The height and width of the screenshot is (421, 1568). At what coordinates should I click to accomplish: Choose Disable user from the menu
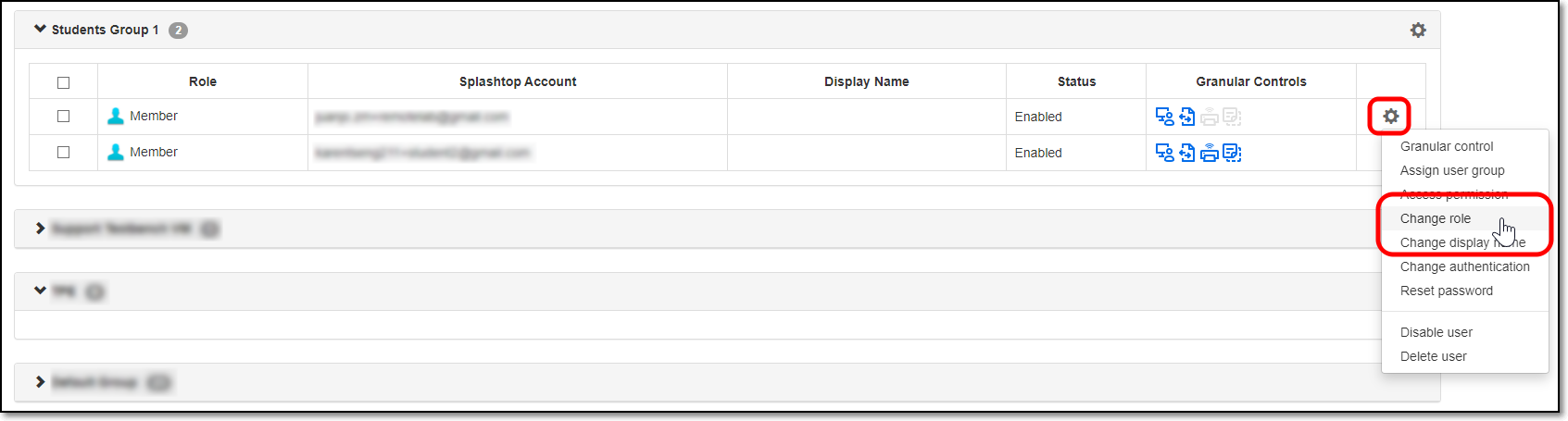pyautogui.click(x=1436, y=332)
